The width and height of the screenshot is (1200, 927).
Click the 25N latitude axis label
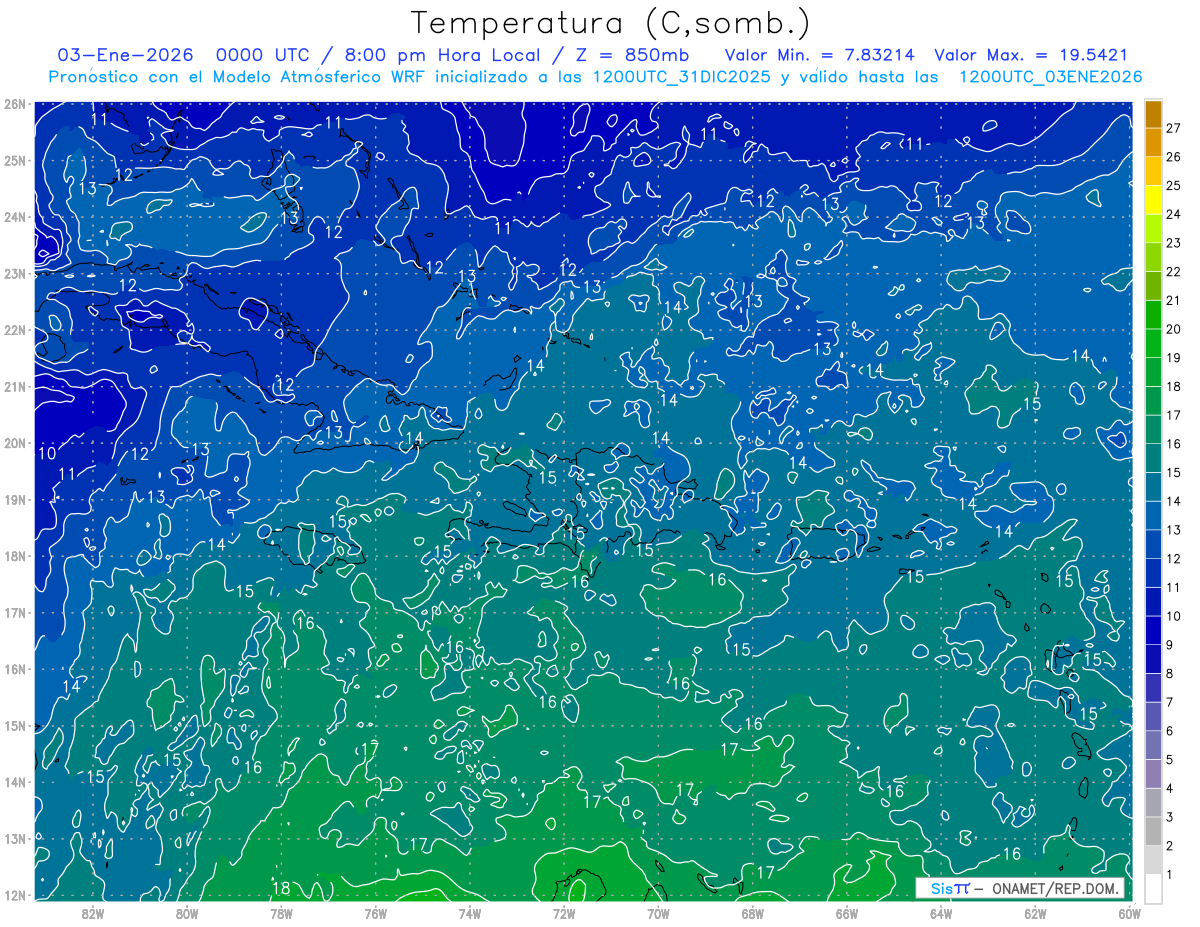click(14, 160)
